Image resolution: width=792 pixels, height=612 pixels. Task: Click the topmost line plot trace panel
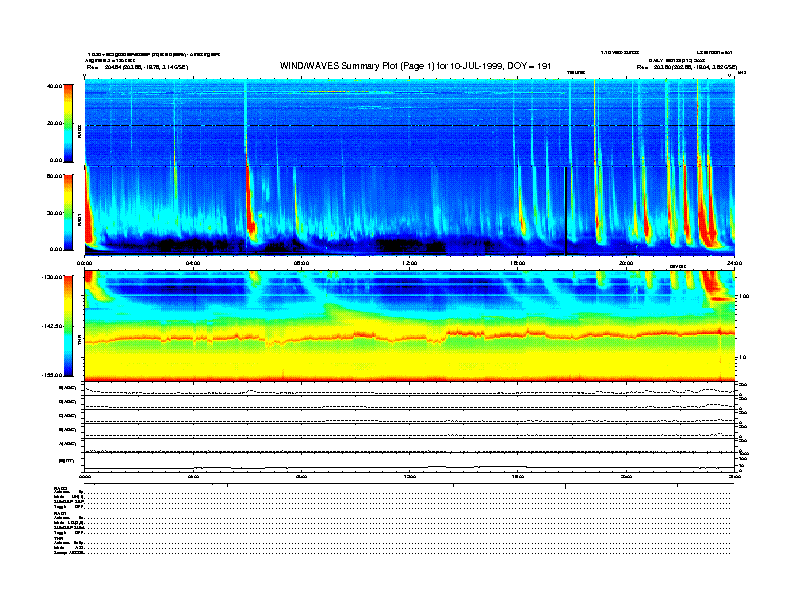tap(409, 389)
